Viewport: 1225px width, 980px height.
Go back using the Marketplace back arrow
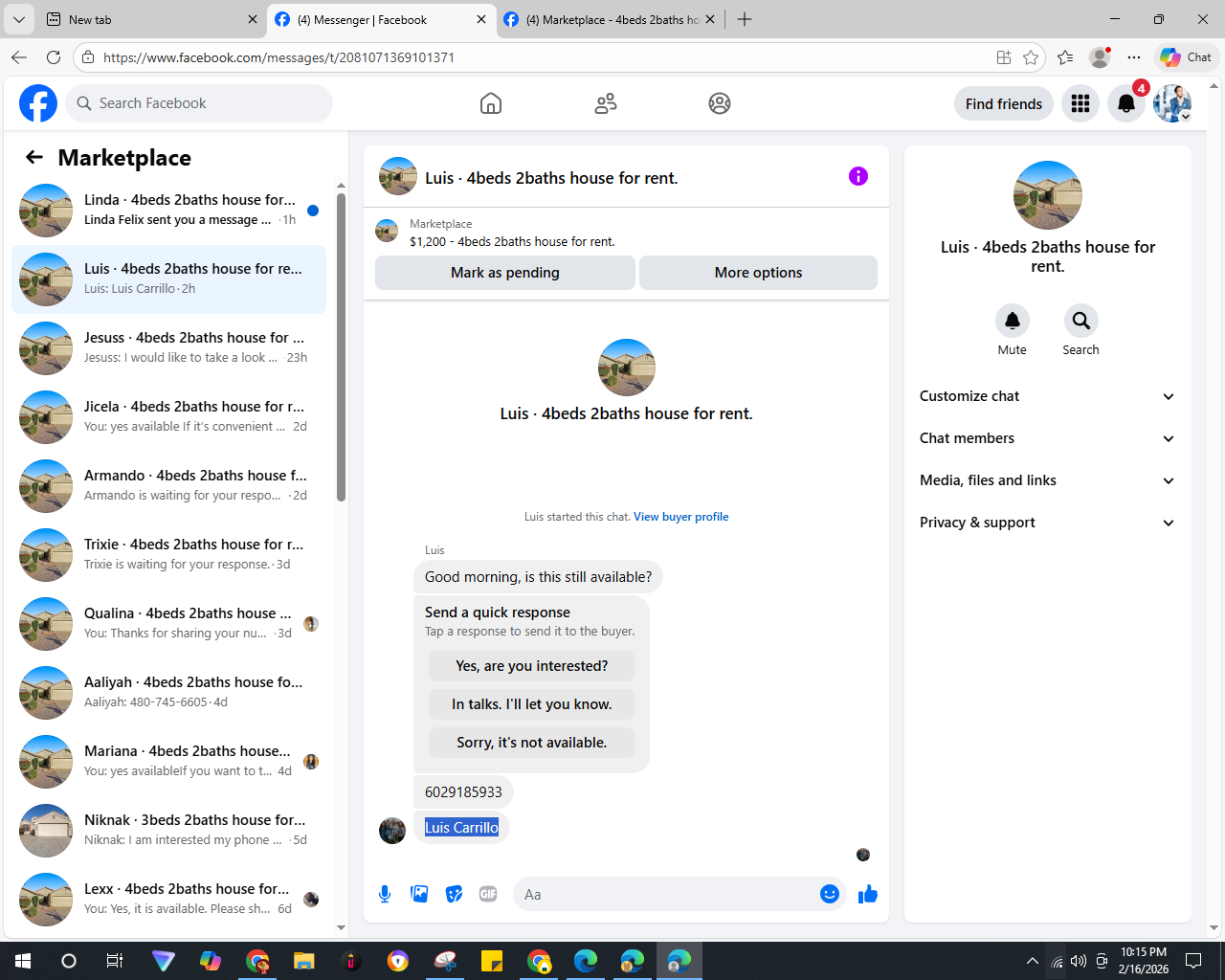click(34, 157)
